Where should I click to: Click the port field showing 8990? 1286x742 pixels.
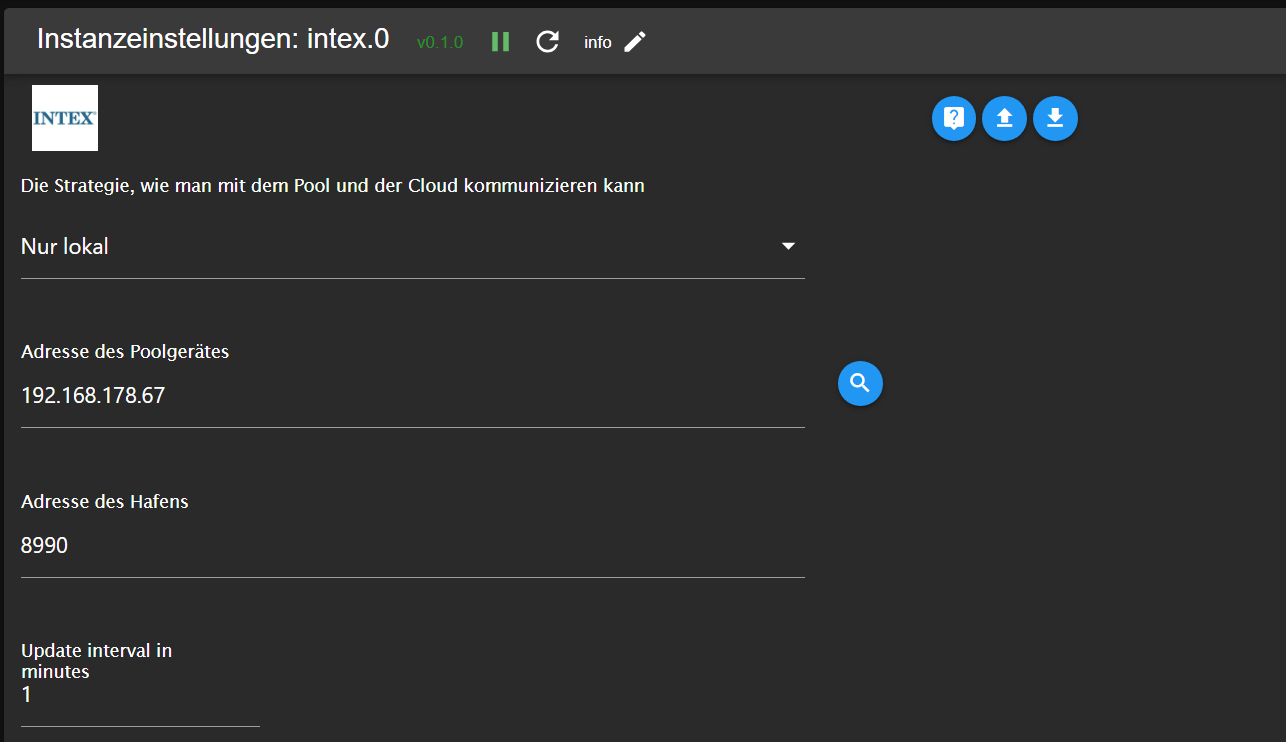pos(412,546)
